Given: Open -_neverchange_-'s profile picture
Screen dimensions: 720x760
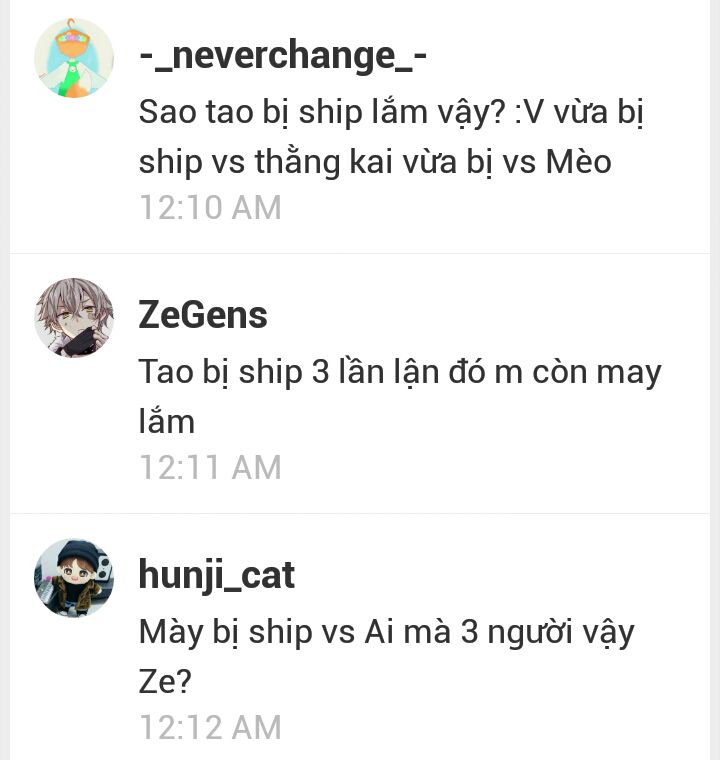Looking at the screenshot, I should point(74,58).
